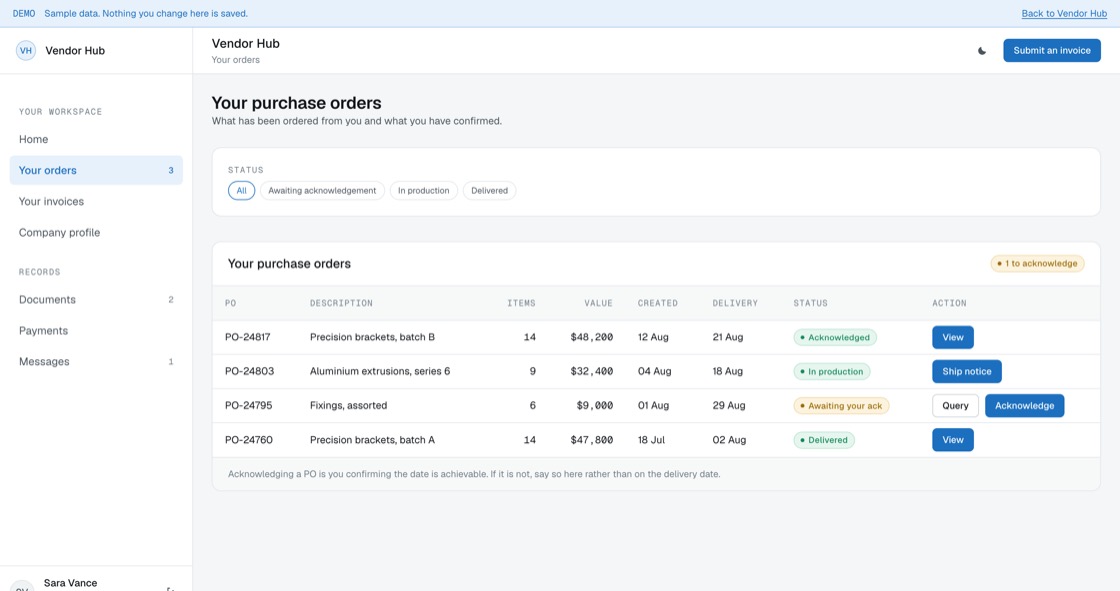The height and width of the screenshot is (591, 1120).
Task: Go to Your invoices page
Action: [96, 202]
